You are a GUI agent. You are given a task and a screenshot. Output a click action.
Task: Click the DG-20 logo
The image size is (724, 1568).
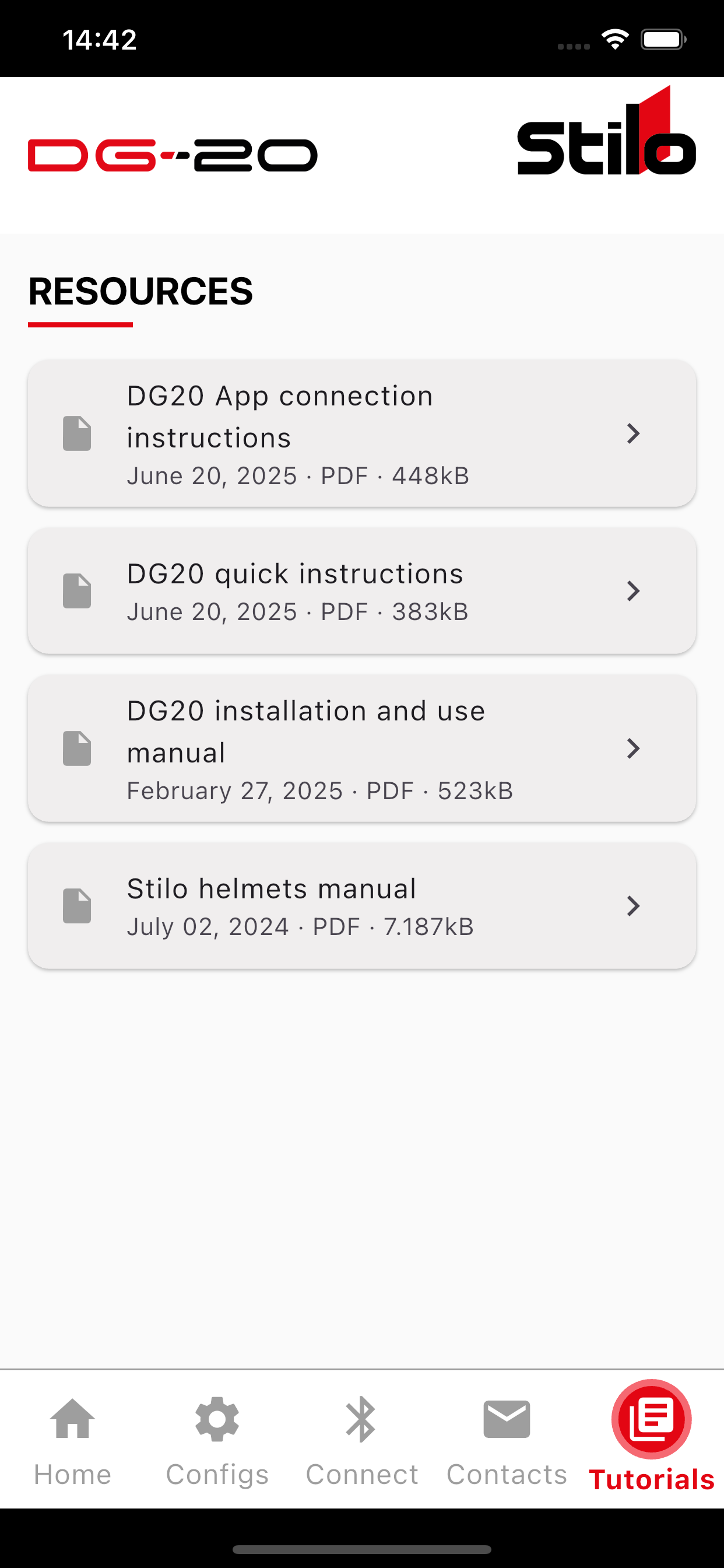[x=173, y=155]
